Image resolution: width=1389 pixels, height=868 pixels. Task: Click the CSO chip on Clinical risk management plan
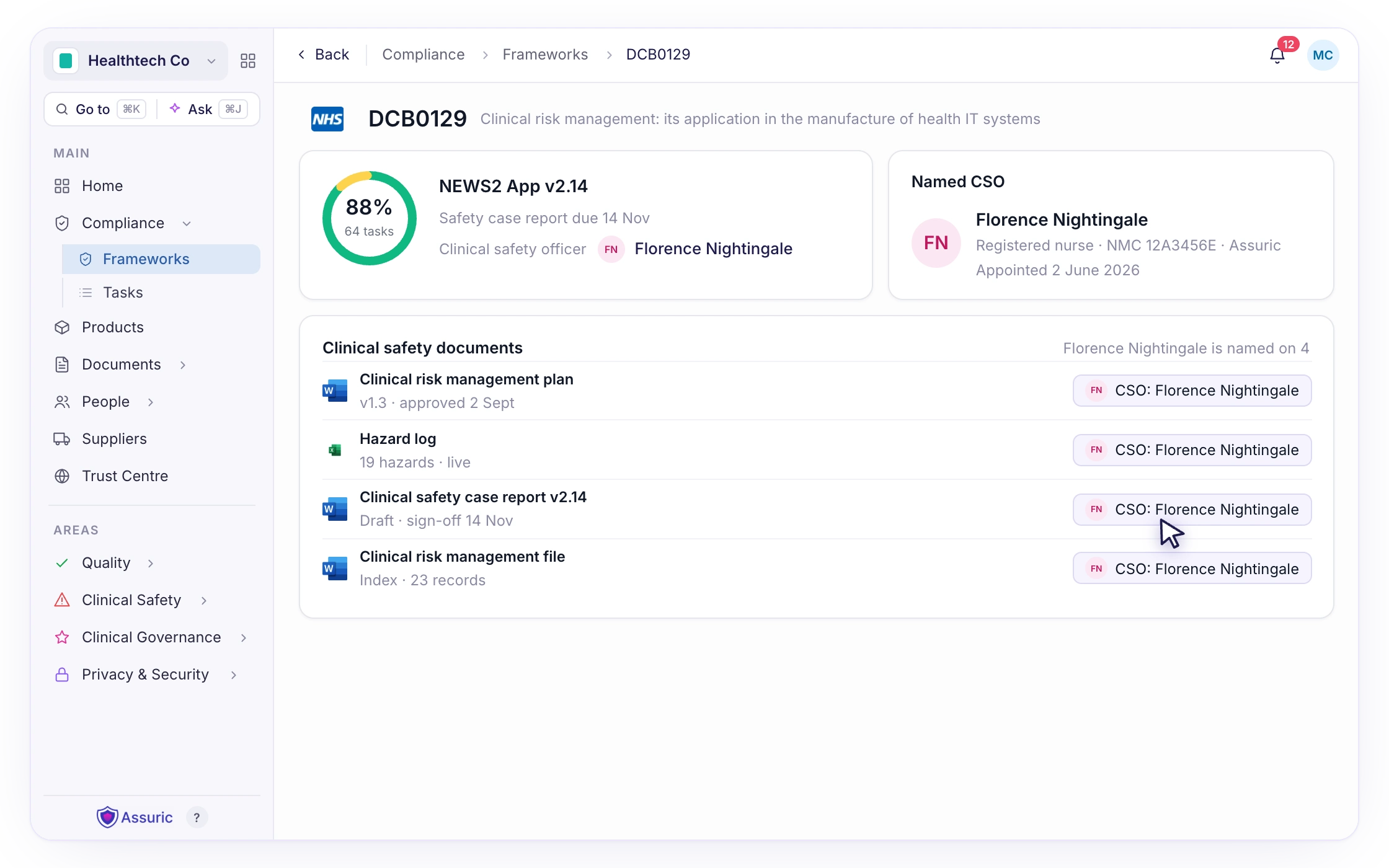coord(1192,391)
